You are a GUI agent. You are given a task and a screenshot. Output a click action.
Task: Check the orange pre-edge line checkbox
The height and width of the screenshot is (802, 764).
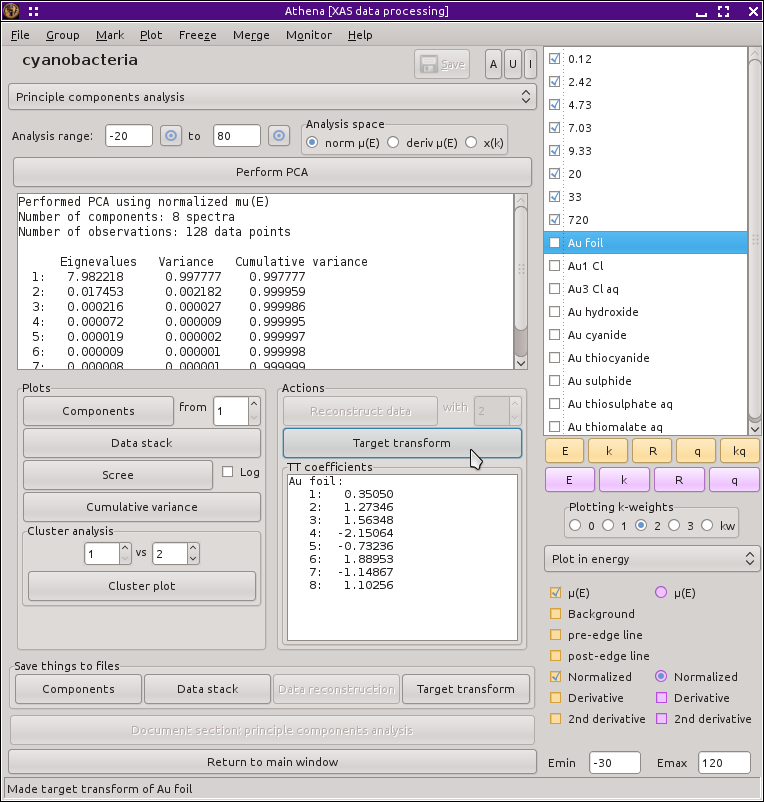(555, 635)
